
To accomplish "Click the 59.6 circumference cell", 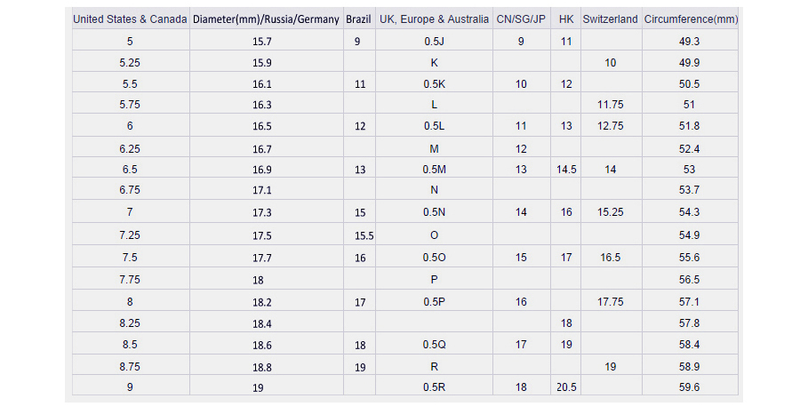I will (x=688, y=387).
